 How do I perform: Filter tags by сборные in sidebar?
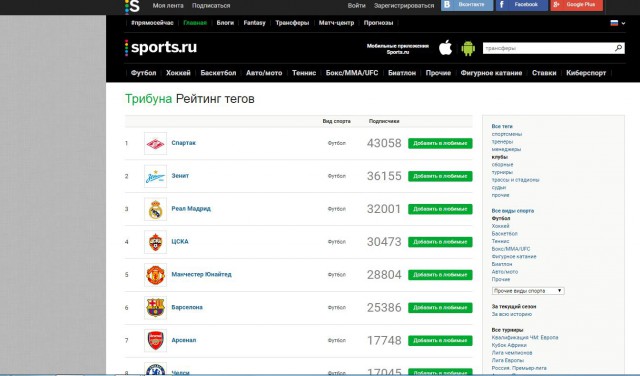[x=502, y=165]
